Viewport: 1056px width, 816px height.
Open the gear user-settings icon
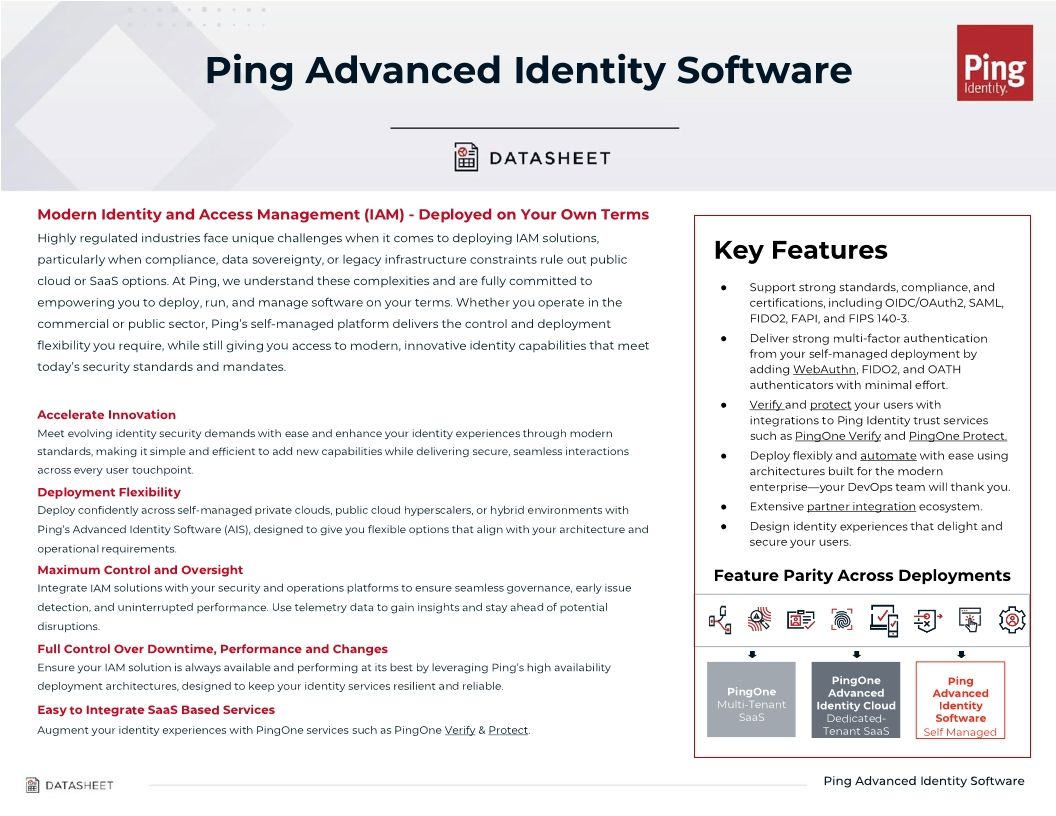(x=1012, y=620)
